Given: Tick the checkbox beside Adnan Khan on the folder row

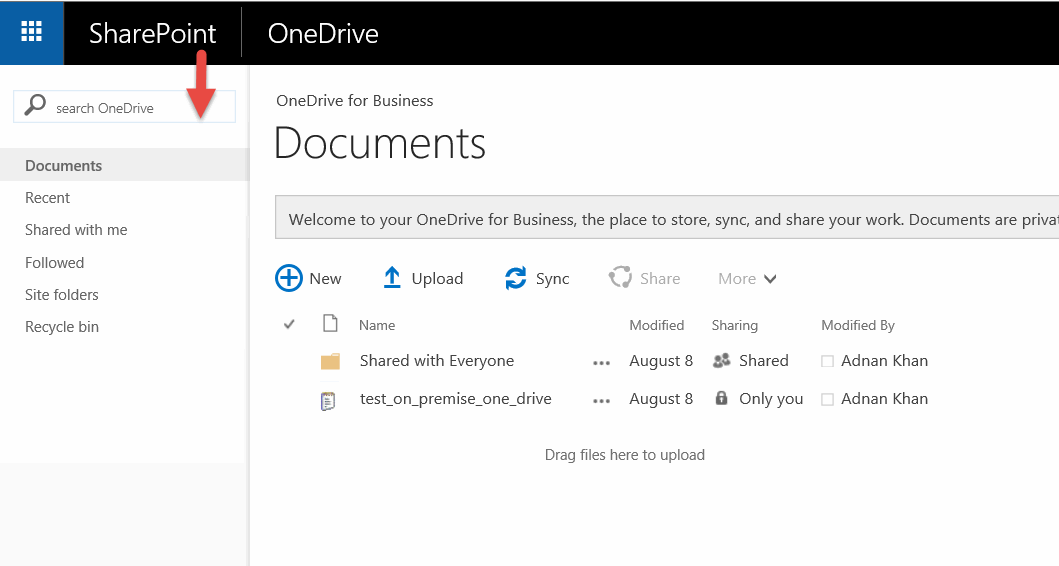Looking at the screenshot, I should pyautogui.click(x=827, y=361).
